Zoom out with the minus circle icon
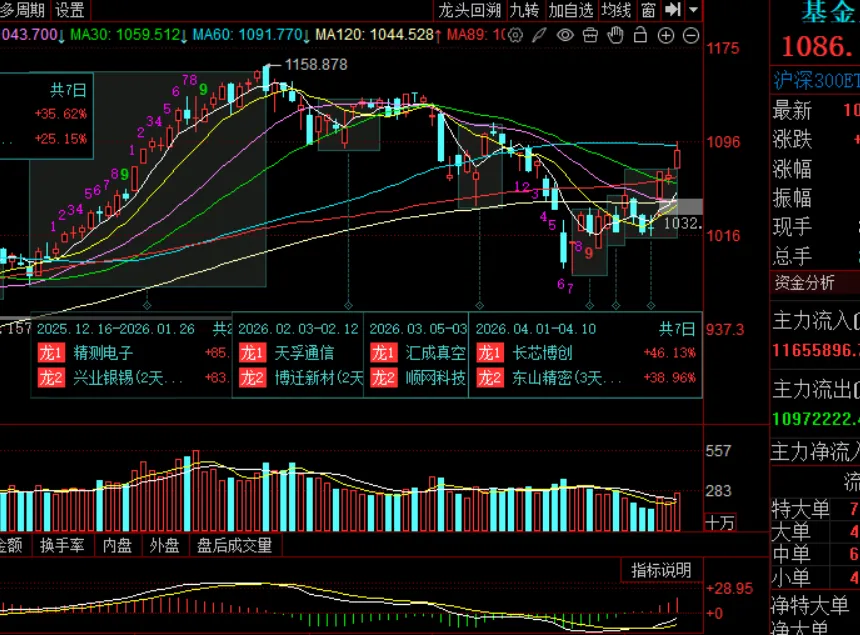This screenshot has width=860, height=635. pos(691,36)
